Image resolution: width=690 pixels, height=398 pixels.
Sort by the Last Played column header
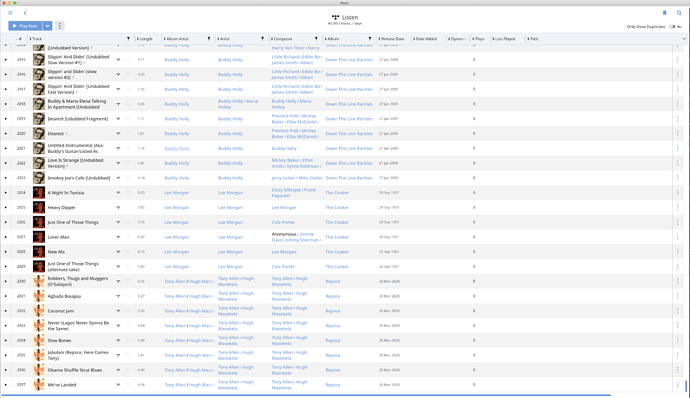[x=504, y=39]
